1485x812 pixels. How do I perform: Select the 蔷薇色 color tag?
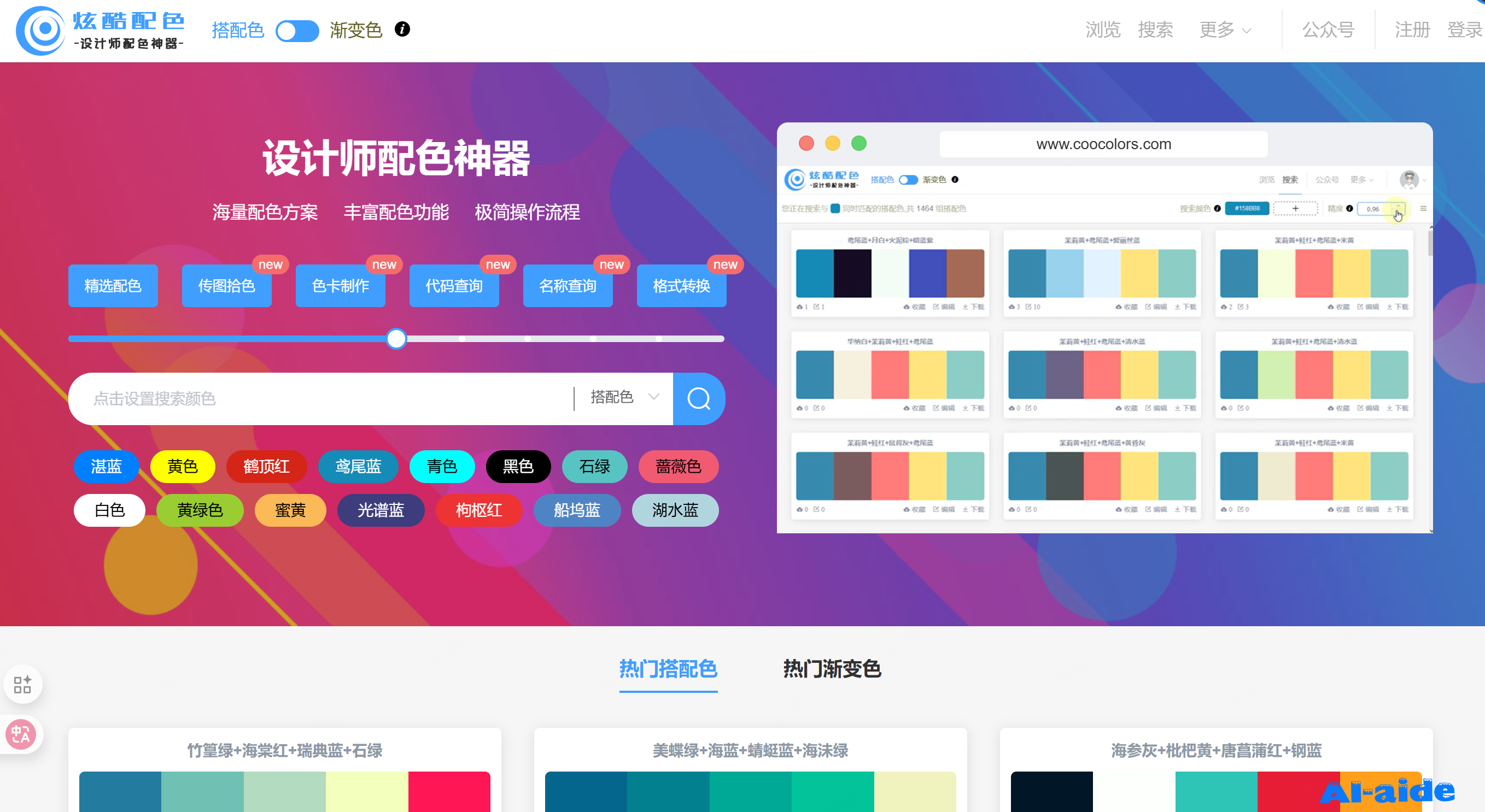(679, 466)
